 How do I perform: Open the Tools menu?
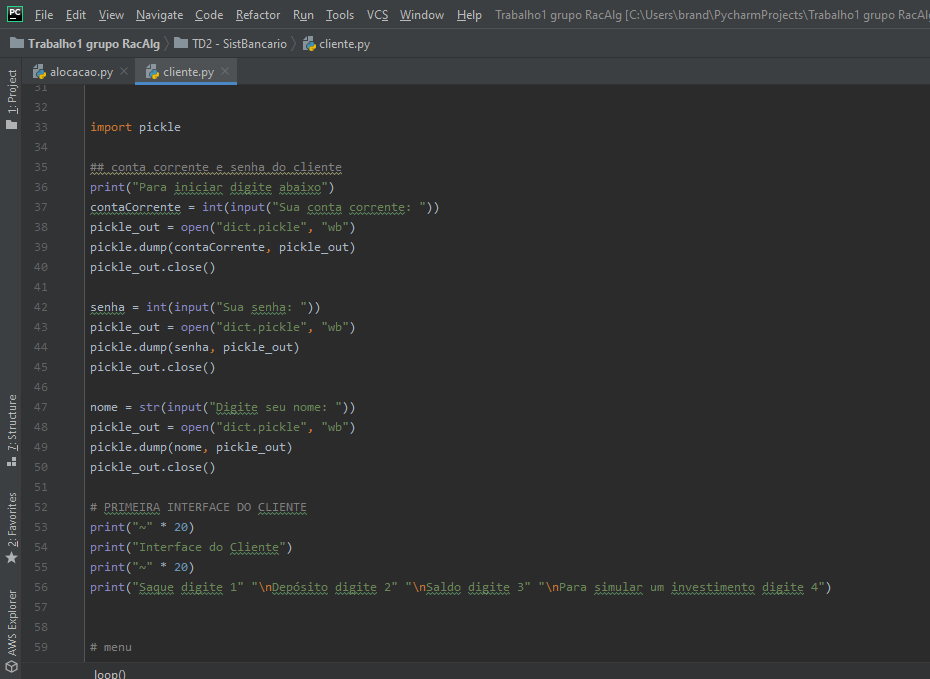tap(340, 15)
